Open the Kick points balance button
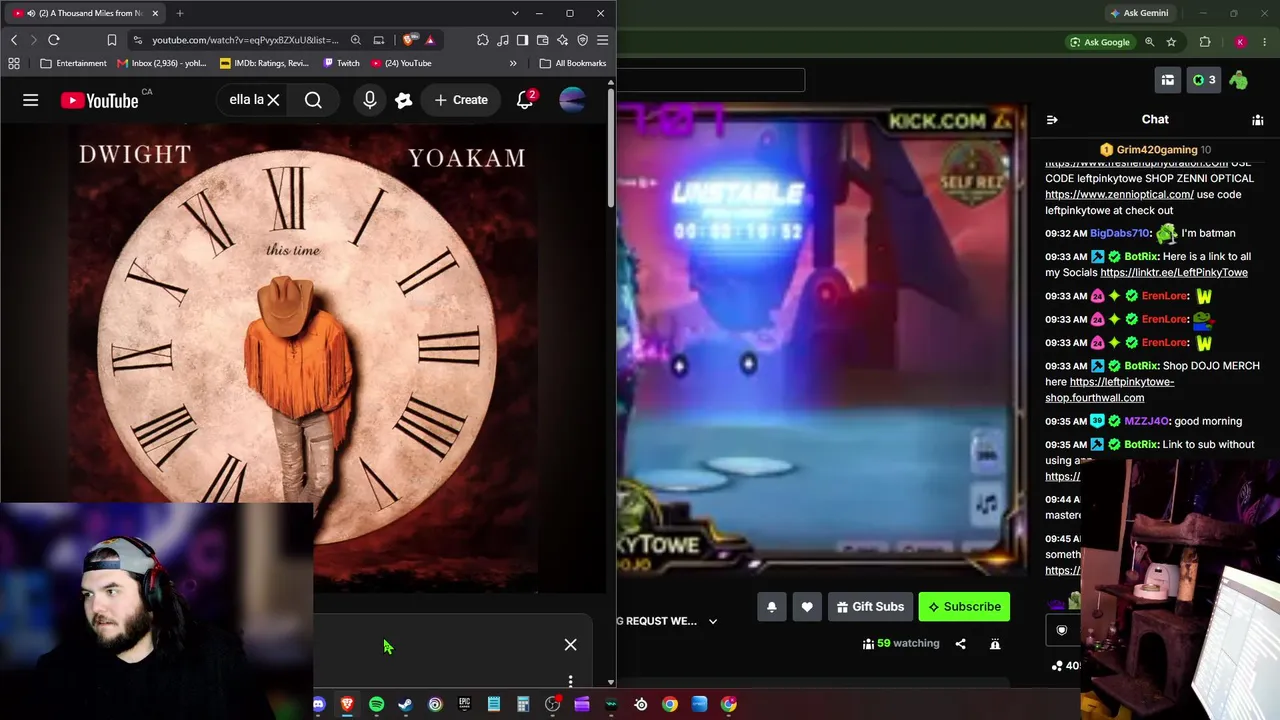The width and height of the screenshot is (1280, 720). pos(1203,80)
